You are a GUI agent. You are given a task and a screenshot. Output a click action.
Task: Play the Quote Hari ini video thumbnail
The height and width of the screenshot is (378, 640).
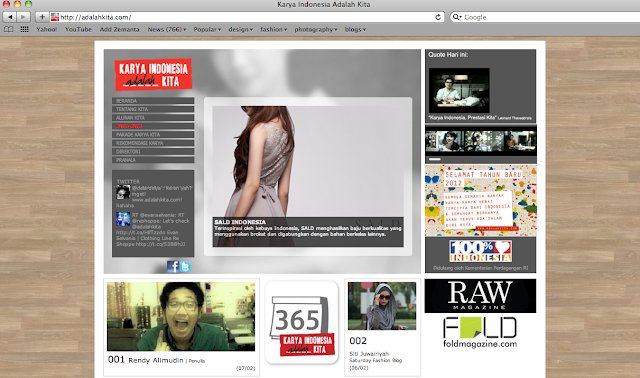click(x=459, y=90)
